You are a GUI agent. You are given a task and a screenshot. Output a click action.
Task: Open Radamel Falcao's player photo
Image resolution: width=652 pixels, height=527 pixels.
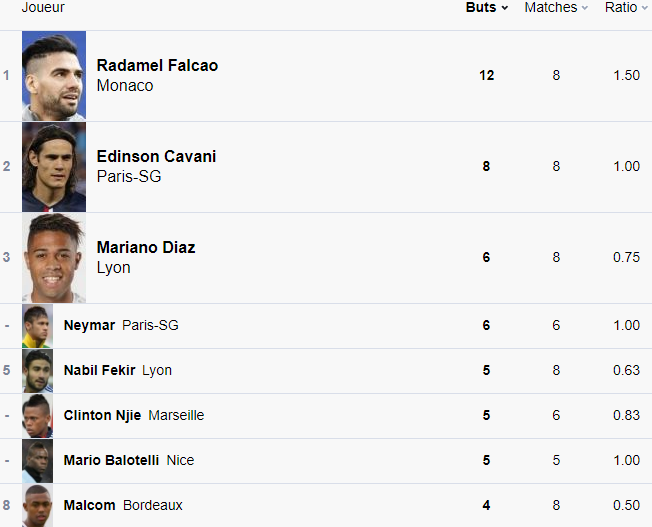coord(54,76)
